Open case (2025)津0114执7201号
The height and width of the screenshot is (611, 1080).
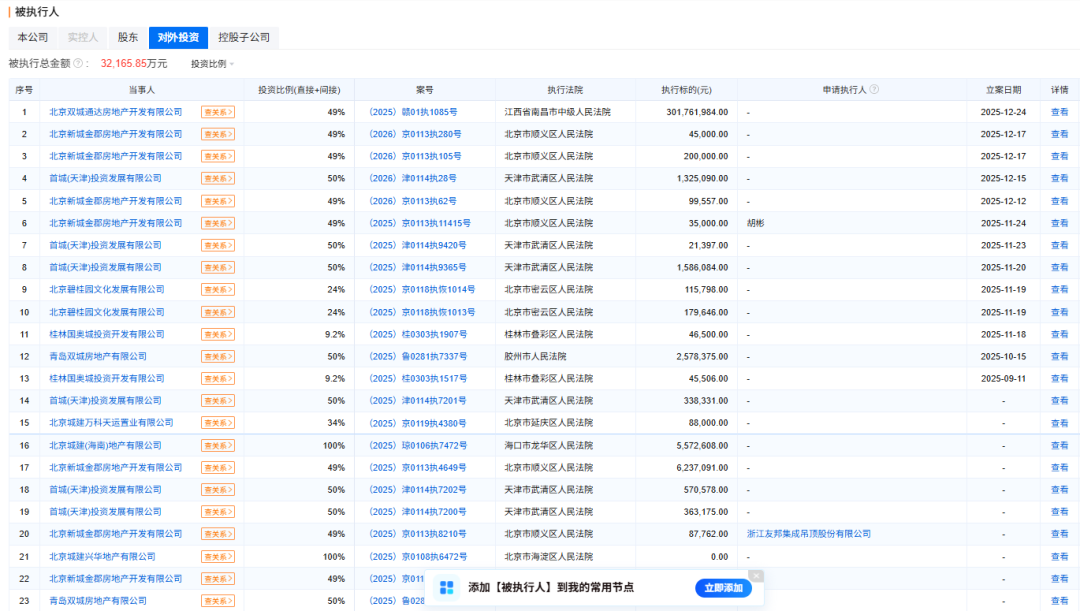(x=417, y=400)
